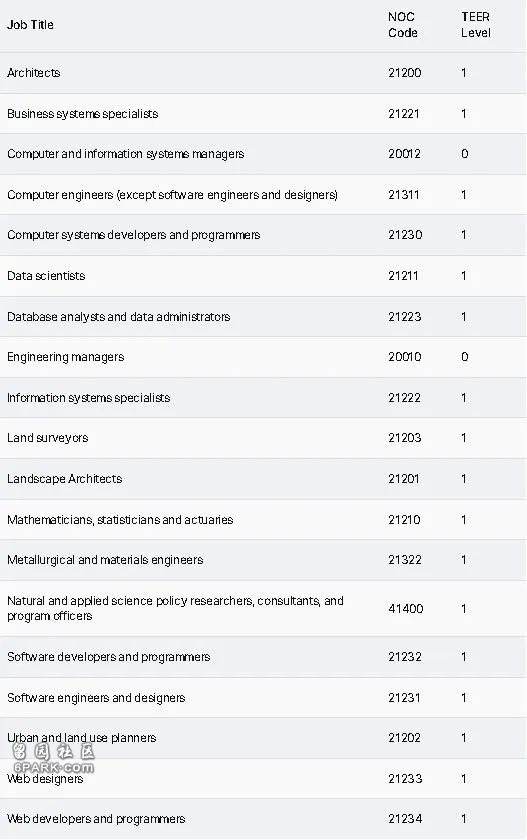
Task: Click NOC code 20010 for Engineering managers
Action: [x=404, y=357]
